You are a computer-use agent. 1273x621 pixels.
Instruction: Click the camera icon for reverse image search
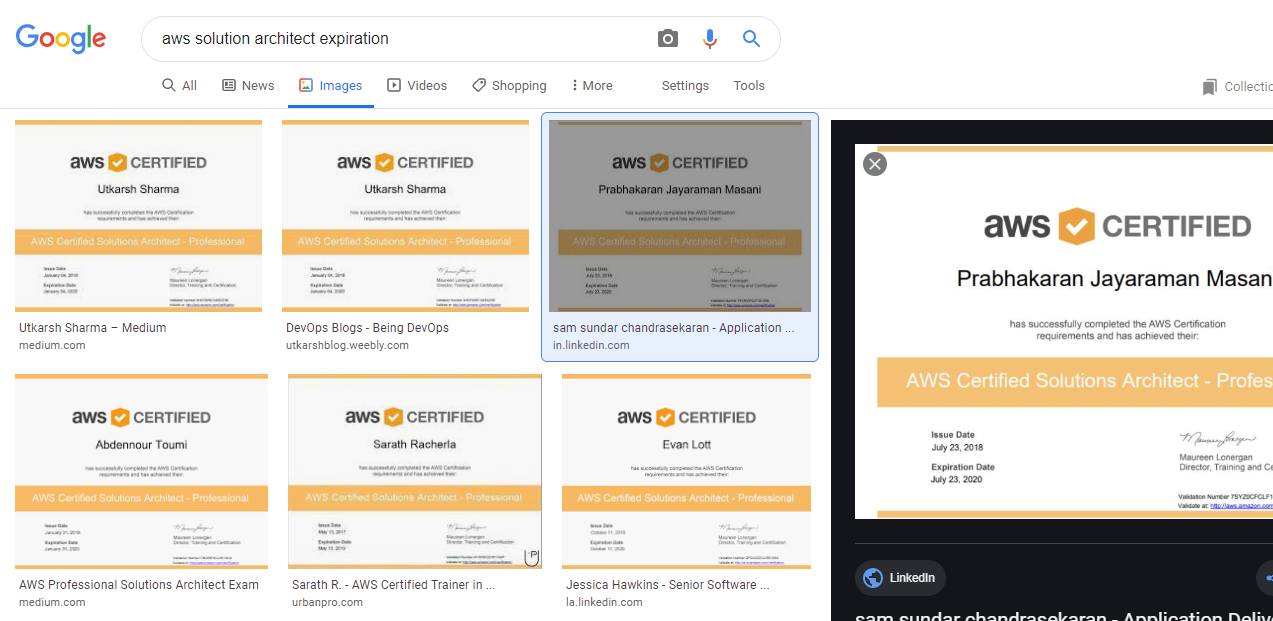pyautogui.click(x=667, y=38)
